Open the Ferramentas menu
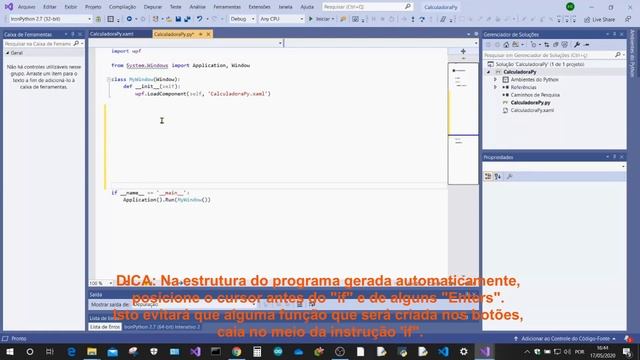The height and width of the screenshot is (360, 640). tap(227, 7)
